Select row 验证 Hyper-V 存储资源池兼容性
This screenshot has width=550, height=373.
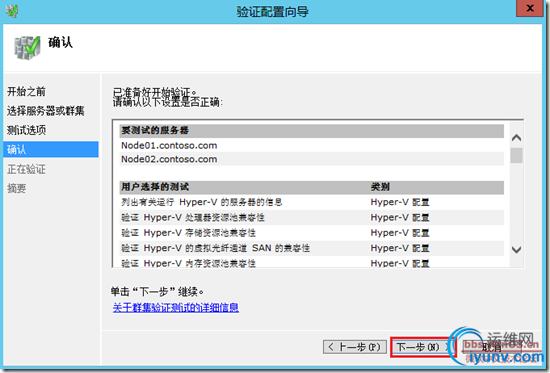[x=312, y=233]
